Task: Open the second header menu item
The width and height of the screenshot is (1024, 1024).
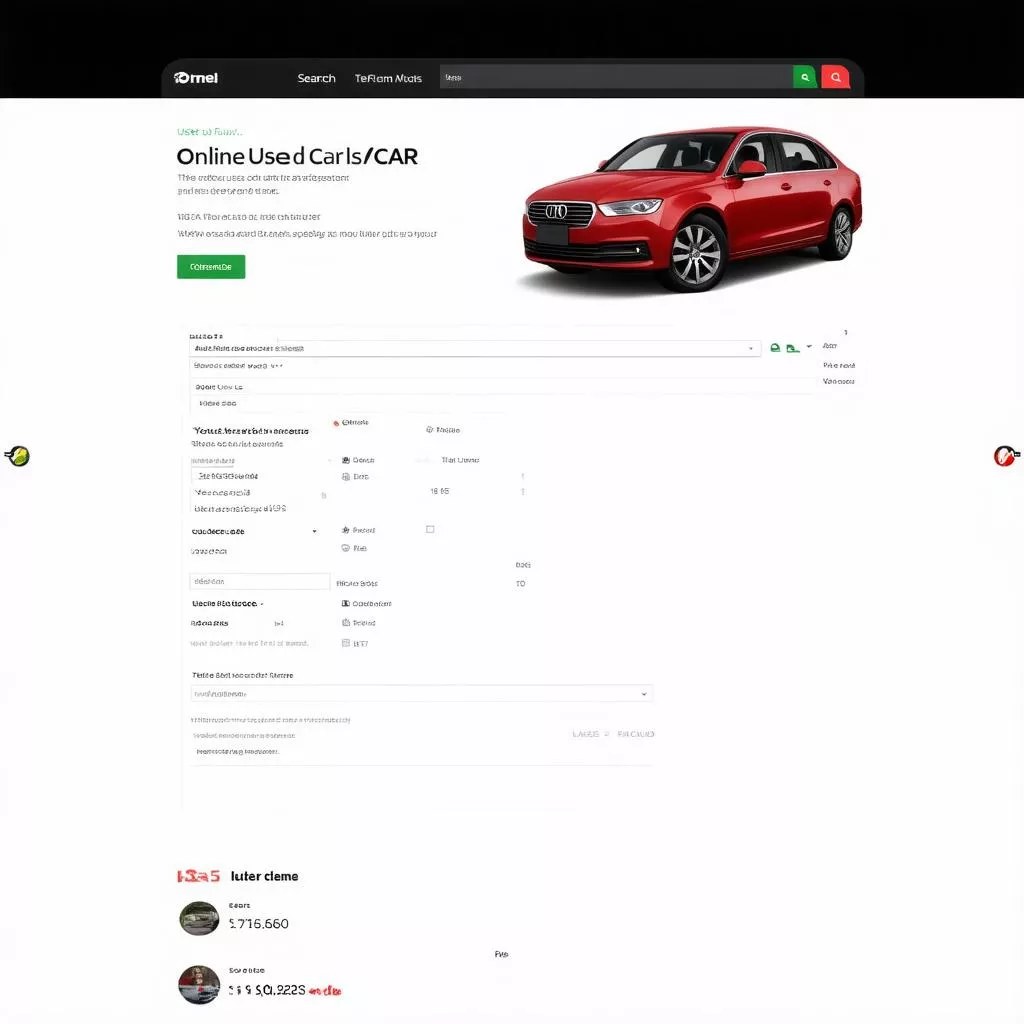Action: tap(388, 78)
